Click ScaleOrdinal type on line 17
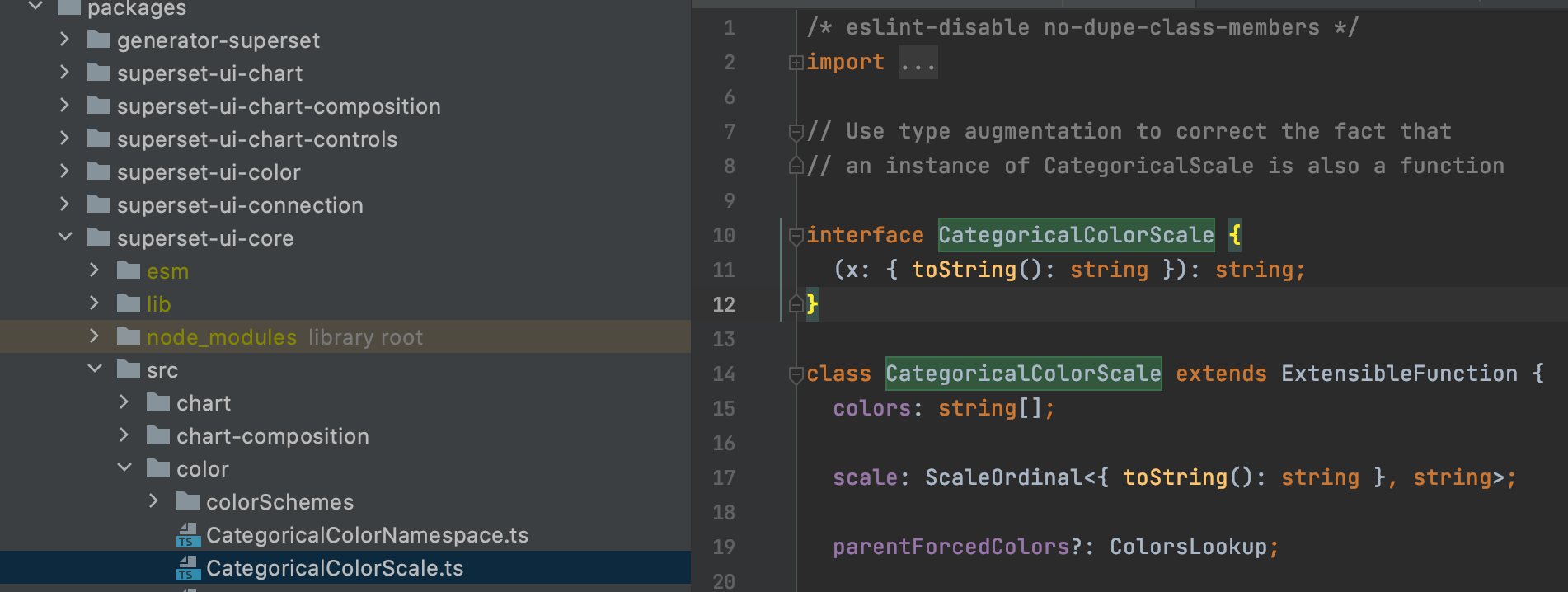 pyautogui.click(x=1003, y=477)
